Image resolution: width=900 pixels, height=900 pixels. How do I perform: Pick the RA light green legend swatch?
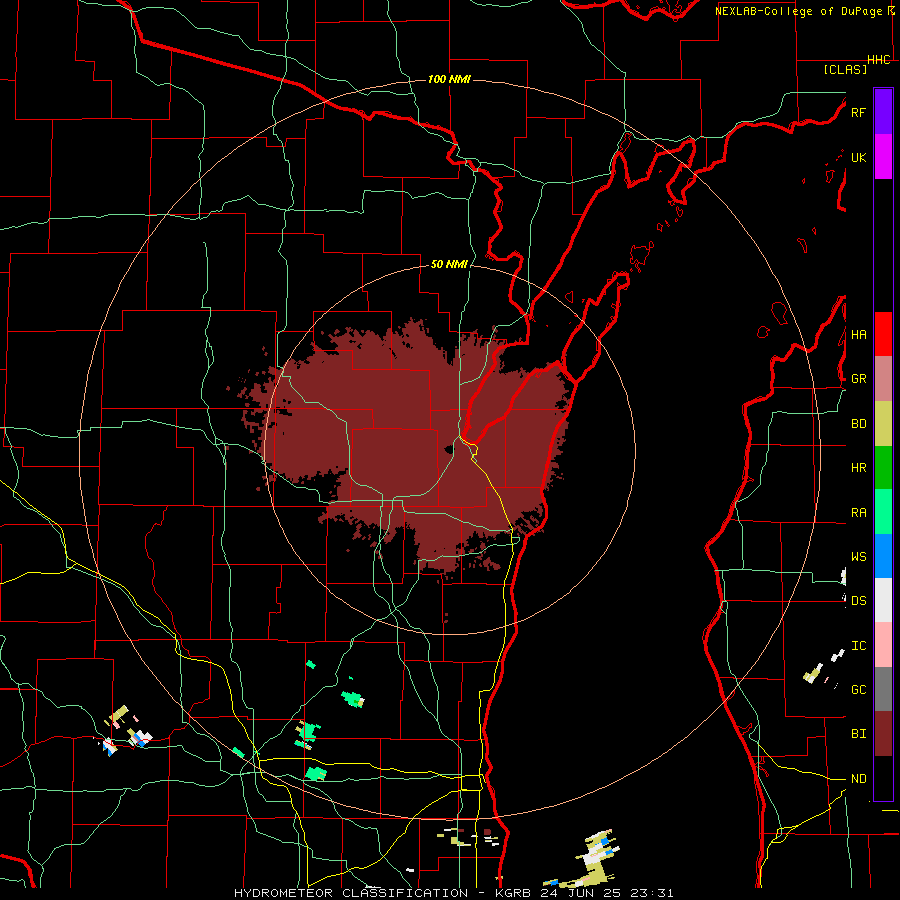[x=883, y=512]
